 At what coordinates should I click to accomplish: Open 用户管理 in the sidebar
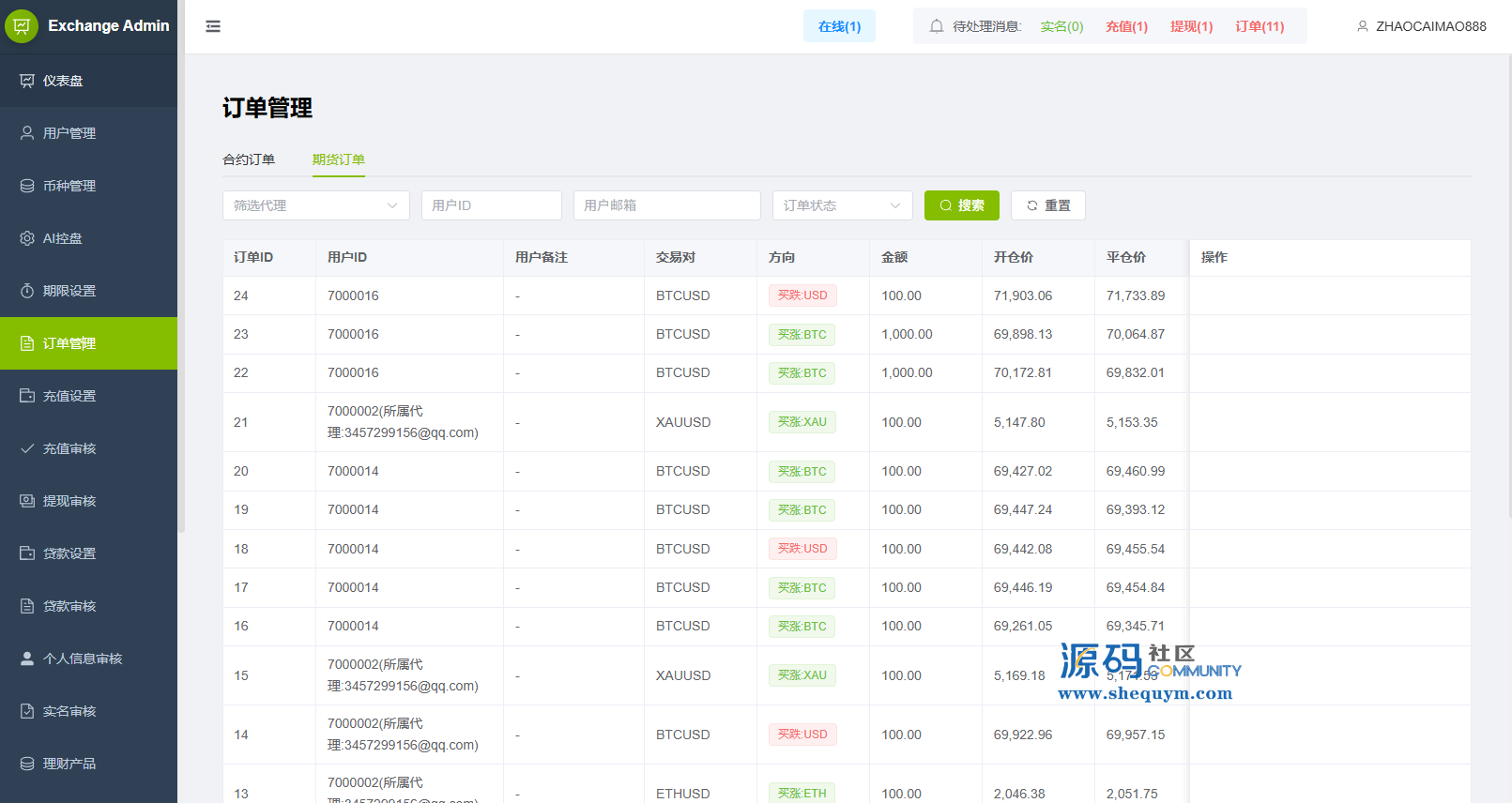click(69, 133)
